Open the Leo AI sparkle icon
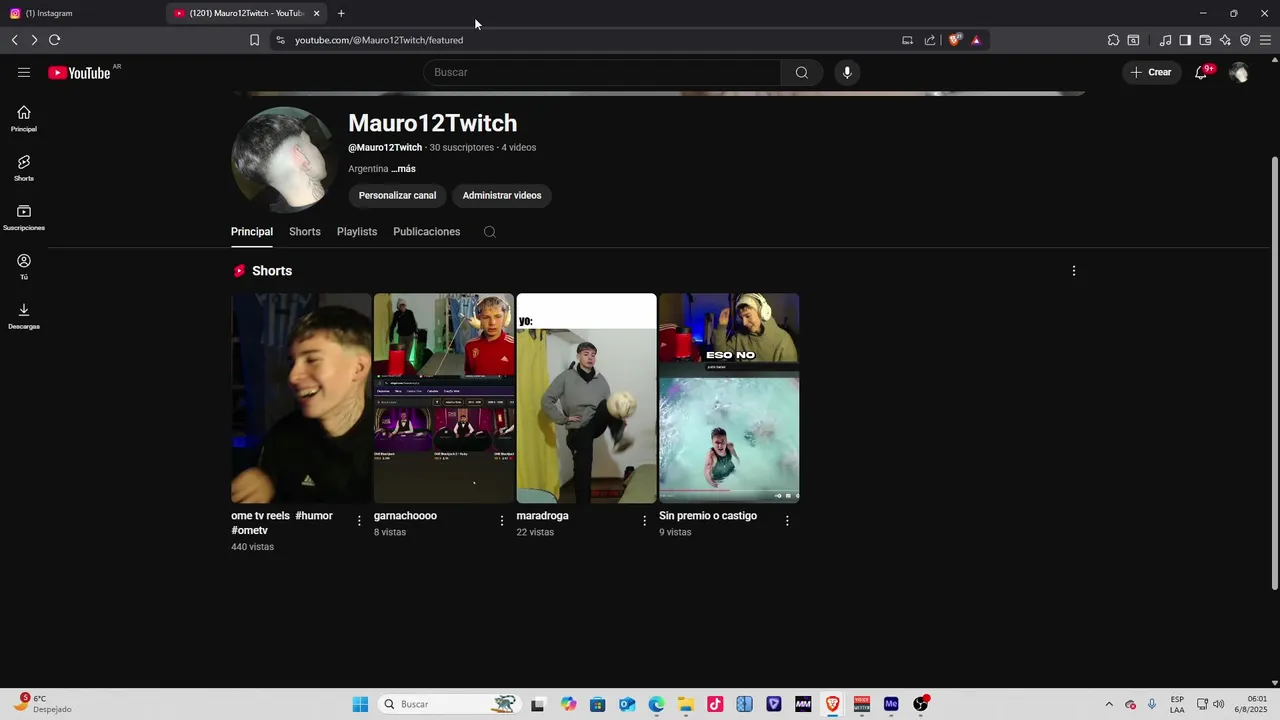Viewport: 1280px width, 720px height. point(1225,40)
